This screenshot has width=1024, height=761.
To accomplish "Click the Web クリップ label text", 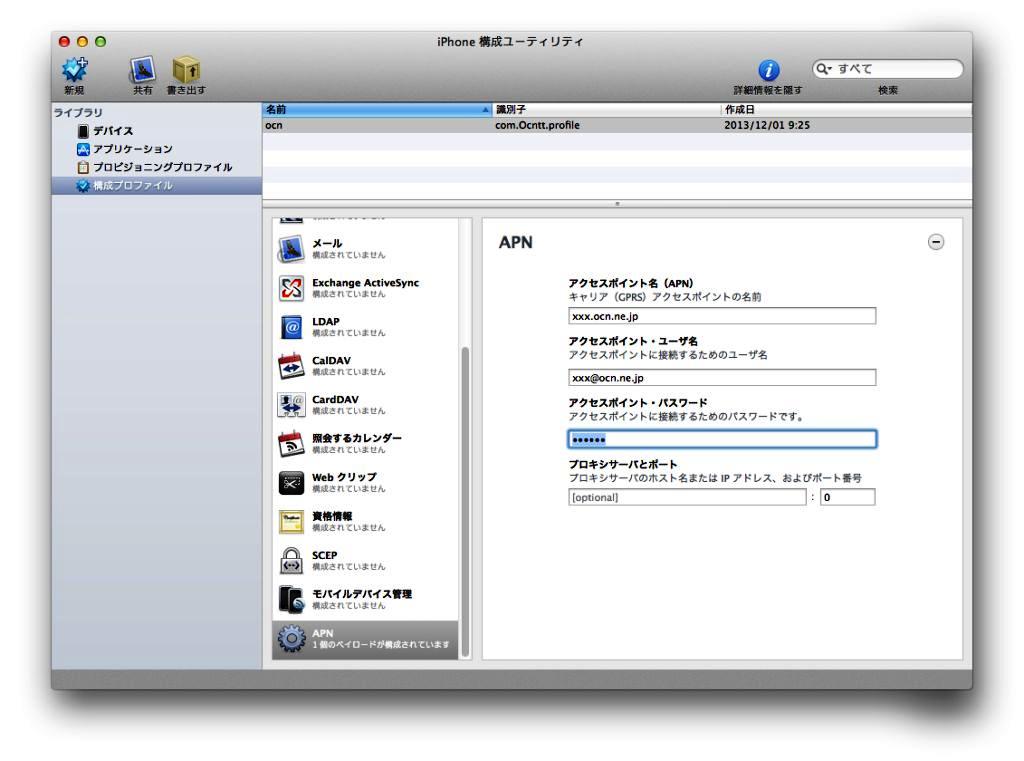I will (344, 477).
